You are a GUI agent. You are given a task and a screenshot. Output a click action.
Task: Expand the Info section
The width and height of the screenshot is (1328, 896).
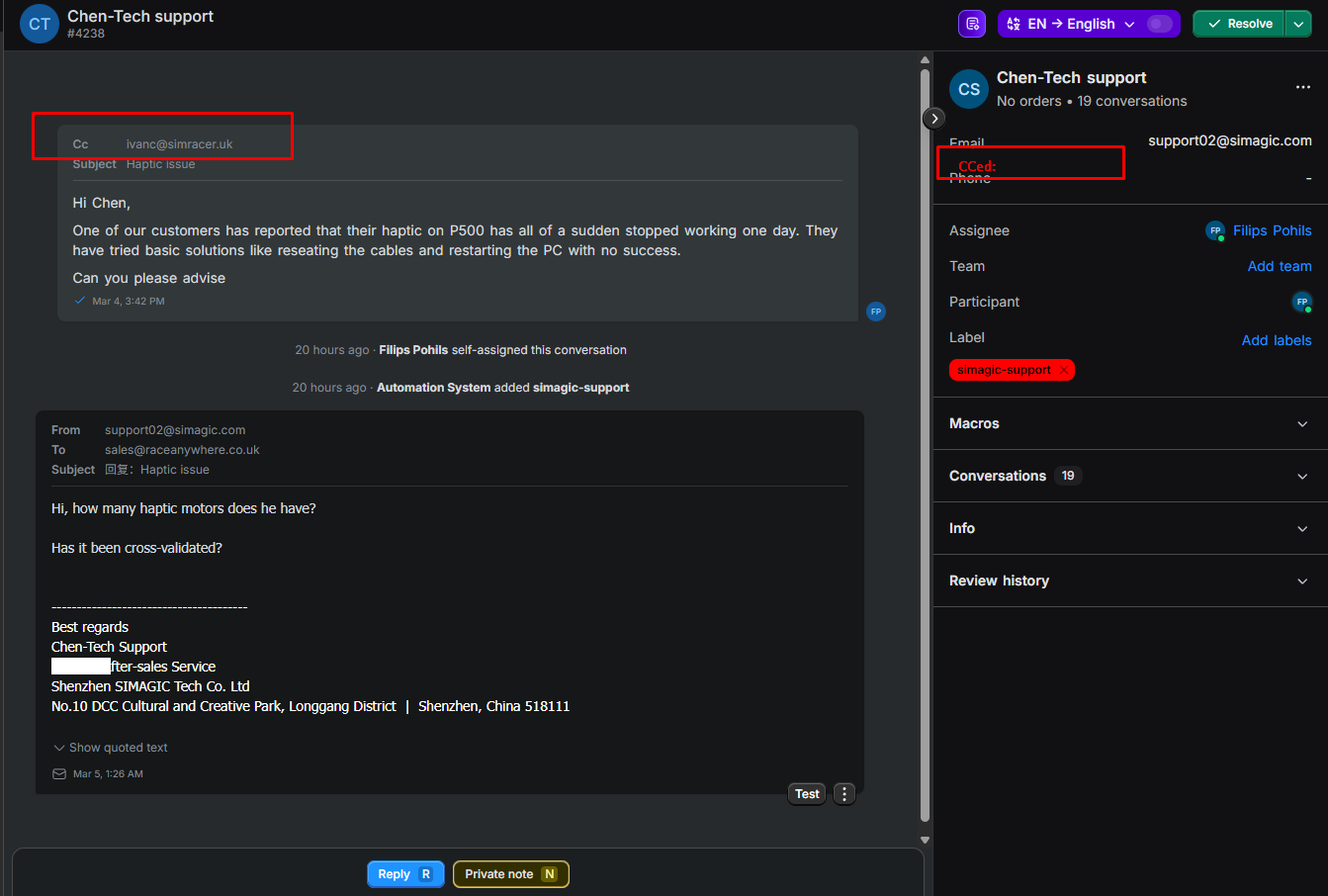1130,528
